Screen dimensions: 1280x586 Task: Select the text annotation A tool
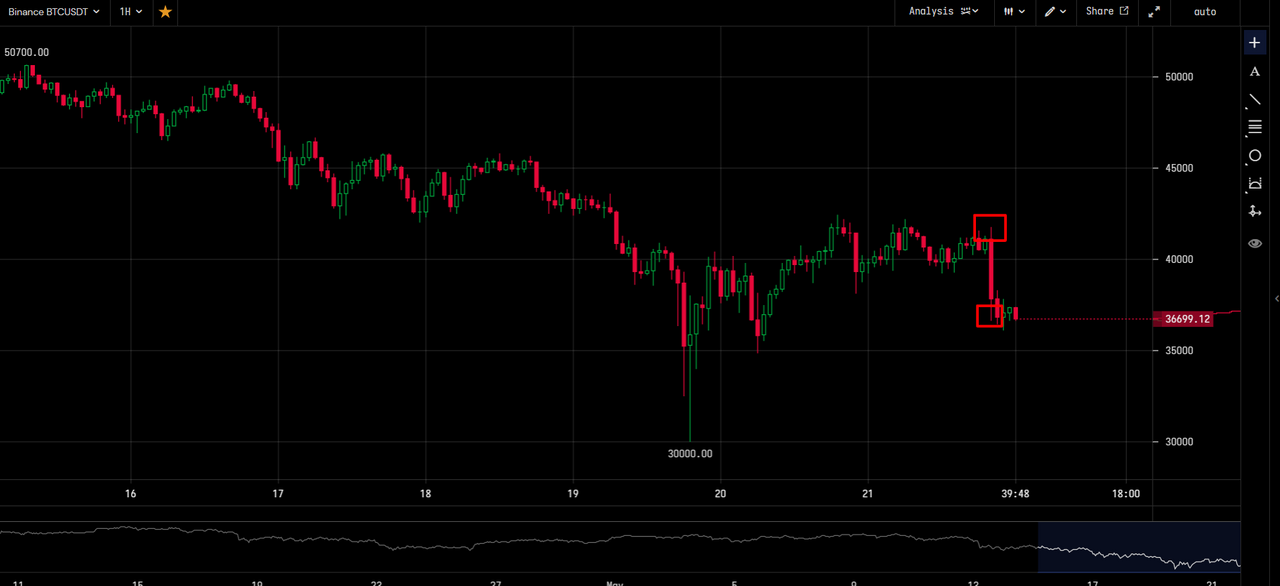[x=1255, y=72]
